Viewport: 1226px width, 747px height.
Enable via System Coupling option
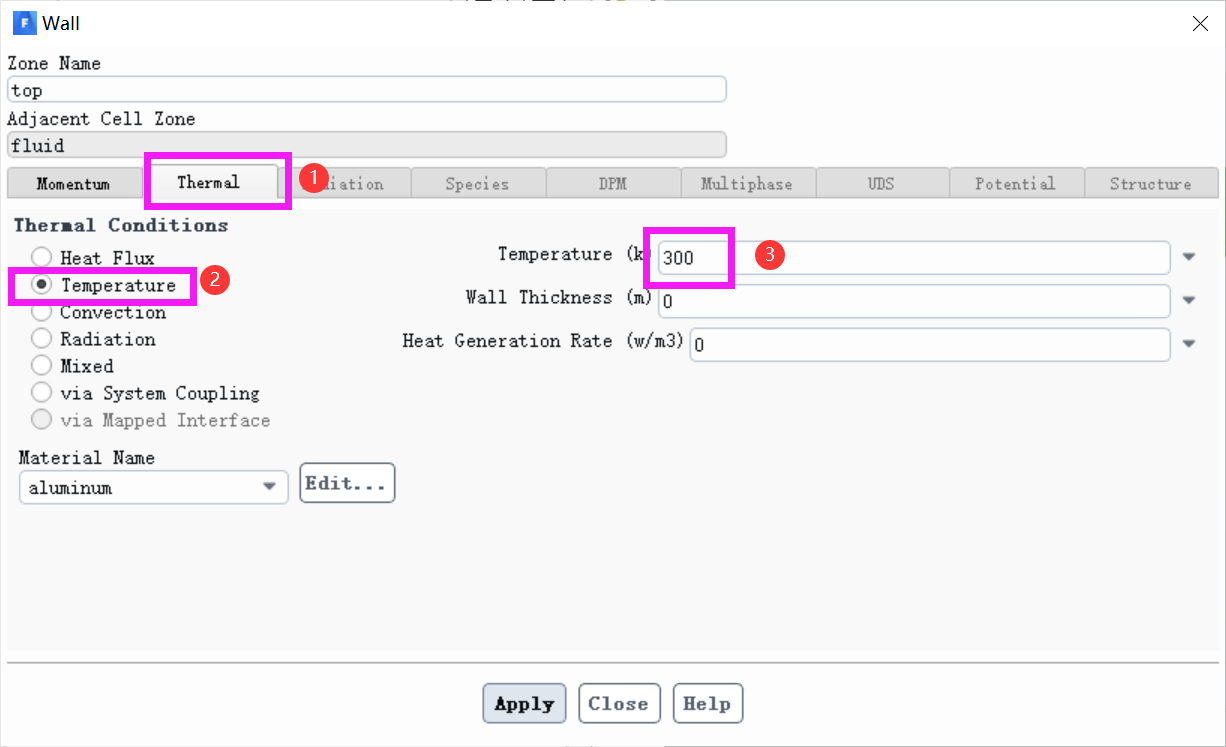coord(42,393)
